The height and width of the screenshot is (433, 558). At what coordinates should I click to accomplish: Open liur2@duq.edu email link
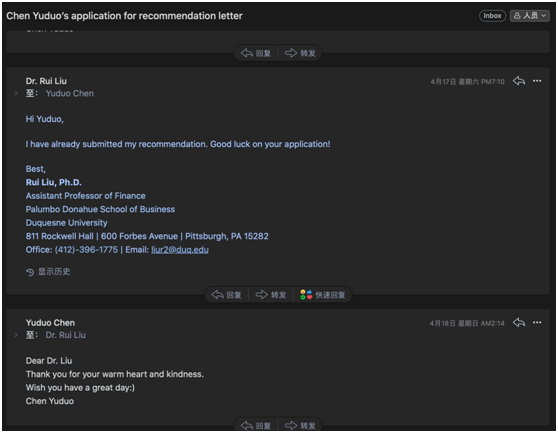[180, 250]
